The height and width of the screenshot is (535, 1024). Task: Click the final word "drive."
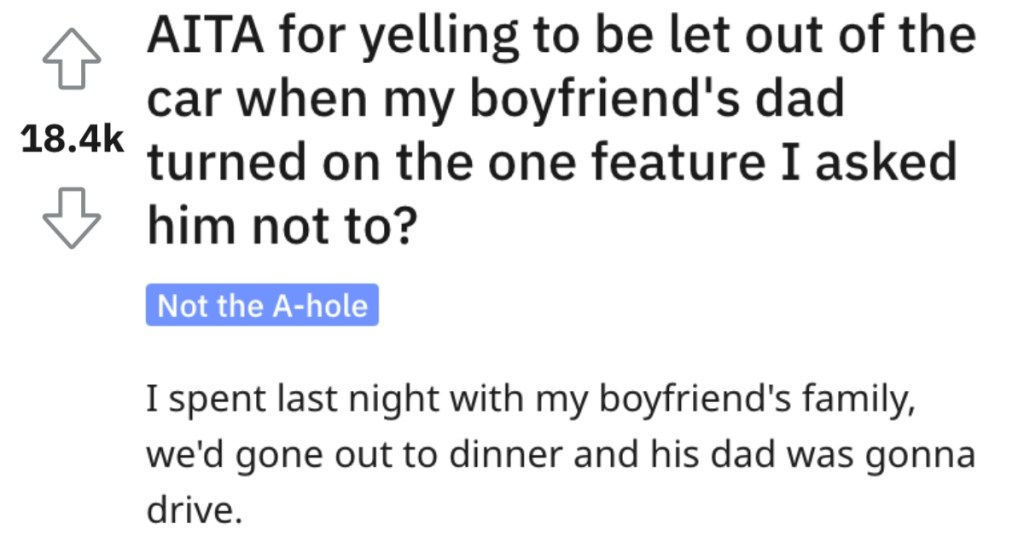(x=194, y=510)
